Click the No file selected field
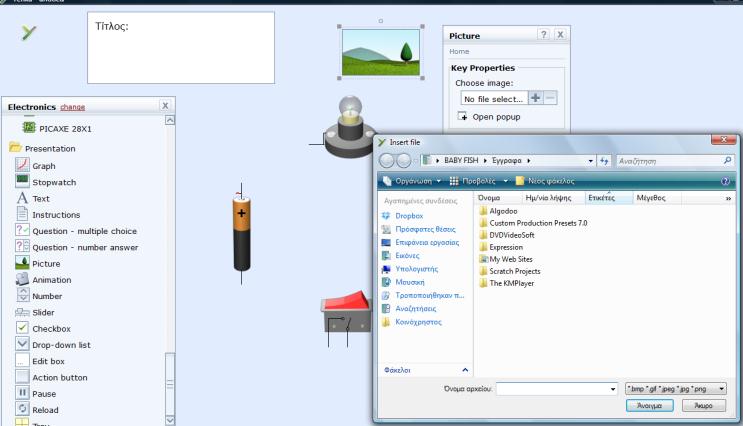 [494, 99]
